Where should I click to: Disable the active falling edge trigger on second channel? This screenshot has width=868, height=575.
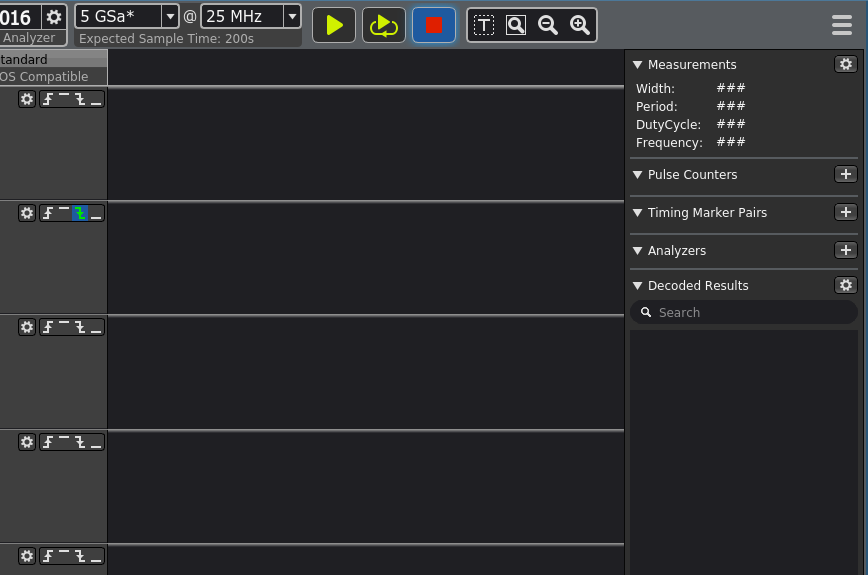pyautogui.click(x=80, y=213)
